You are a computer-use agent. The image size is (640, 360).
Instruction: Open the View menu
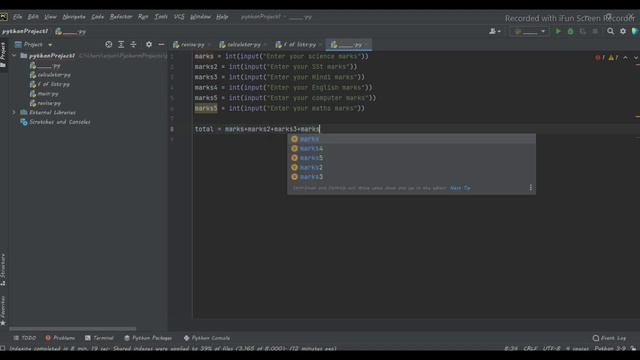(50, 17)
